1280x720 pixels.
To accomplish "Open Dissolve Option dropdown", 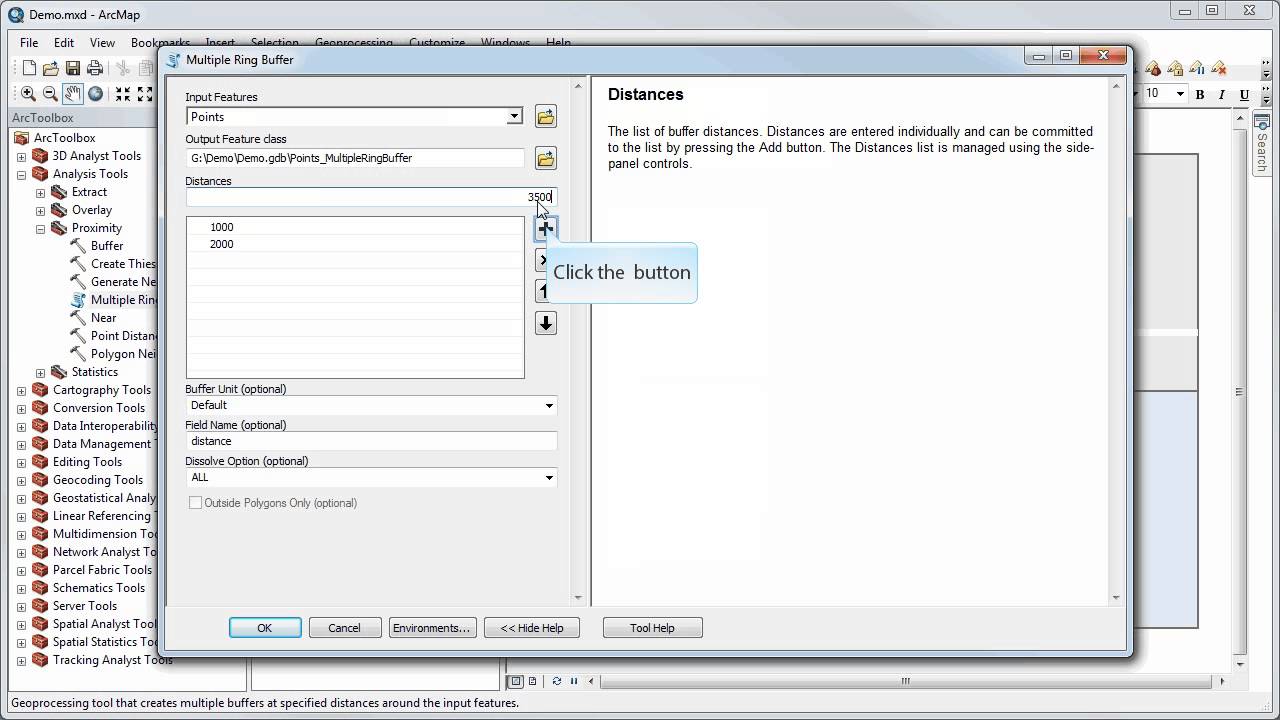I will coord(549,477).
